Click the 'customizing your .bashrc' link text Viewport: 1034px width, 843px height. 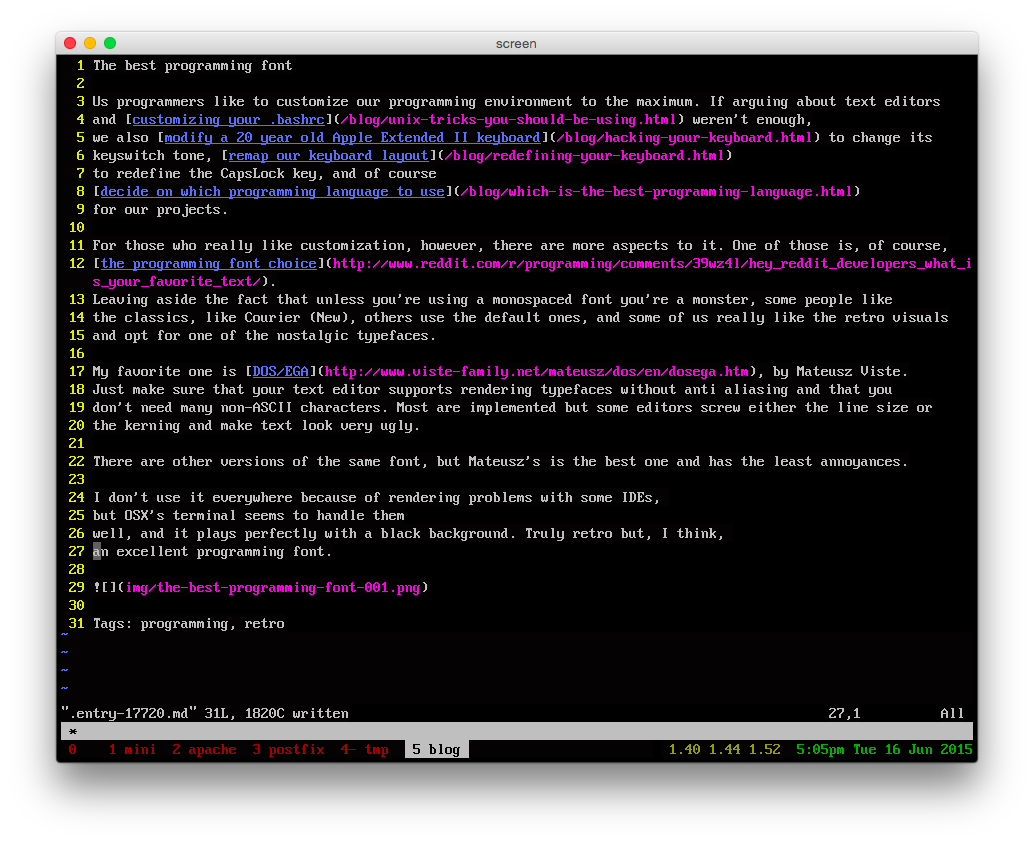pyautogui.click(x=228, y=119)
